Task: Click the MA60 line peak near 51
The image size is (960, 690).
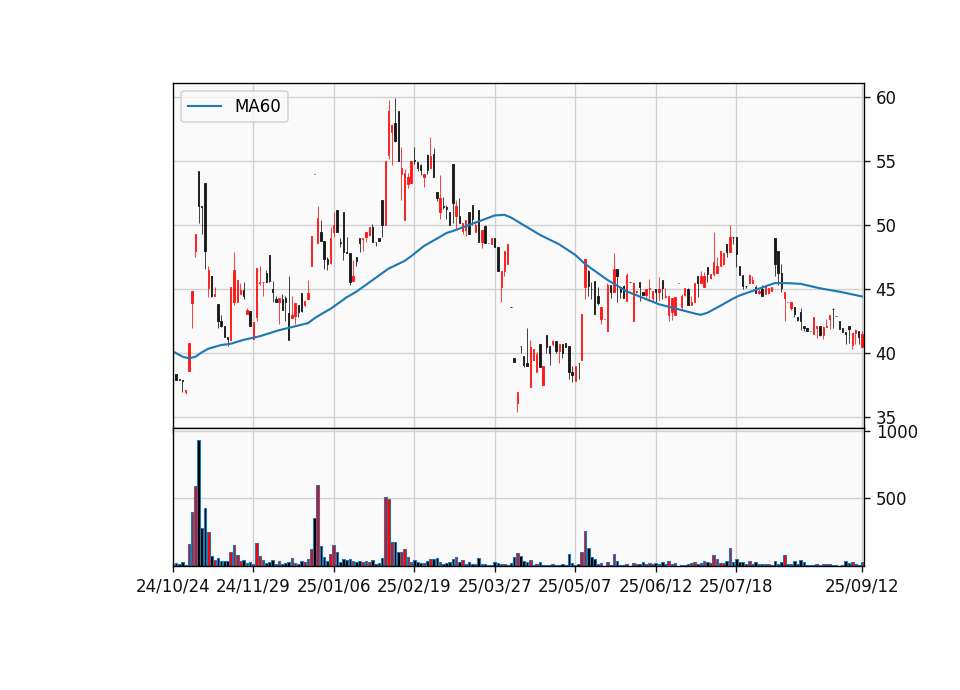Action: (x=501, y=215)
